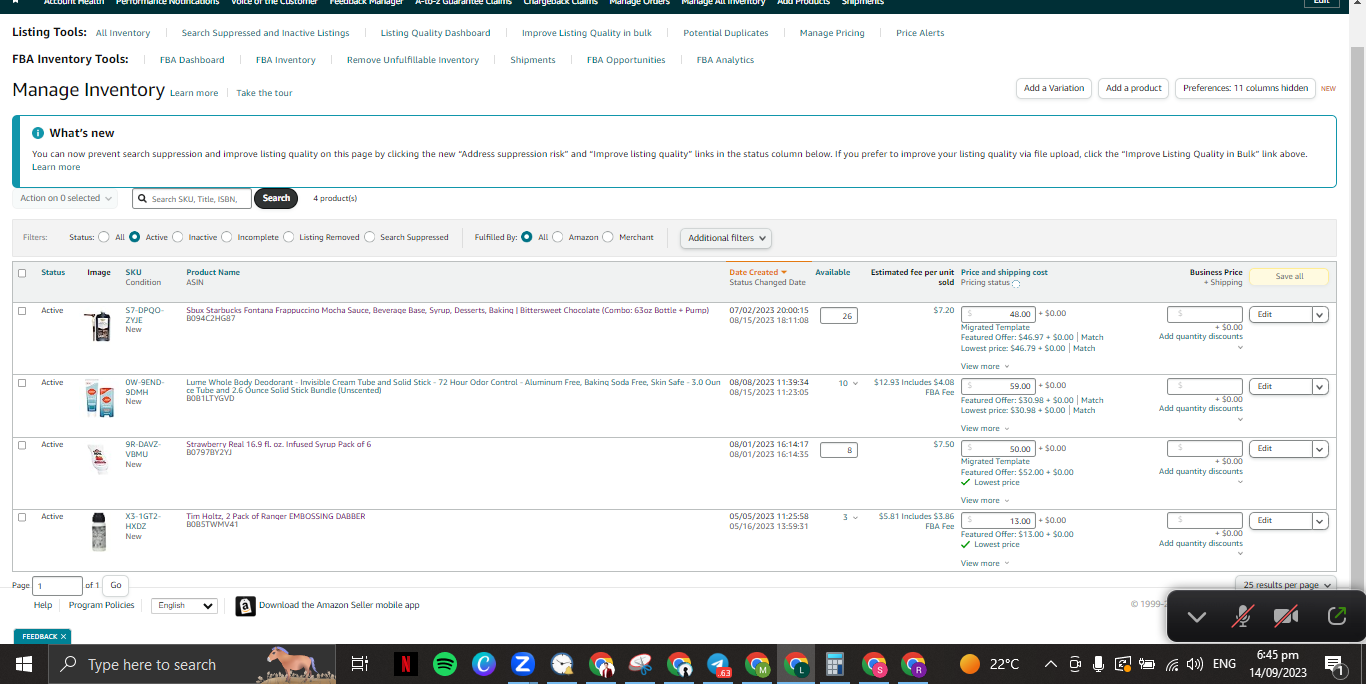Open Edit dropdown arrow for Starbucks row
Viewport: 1366px width, 684px height.
coord(1320,315)
